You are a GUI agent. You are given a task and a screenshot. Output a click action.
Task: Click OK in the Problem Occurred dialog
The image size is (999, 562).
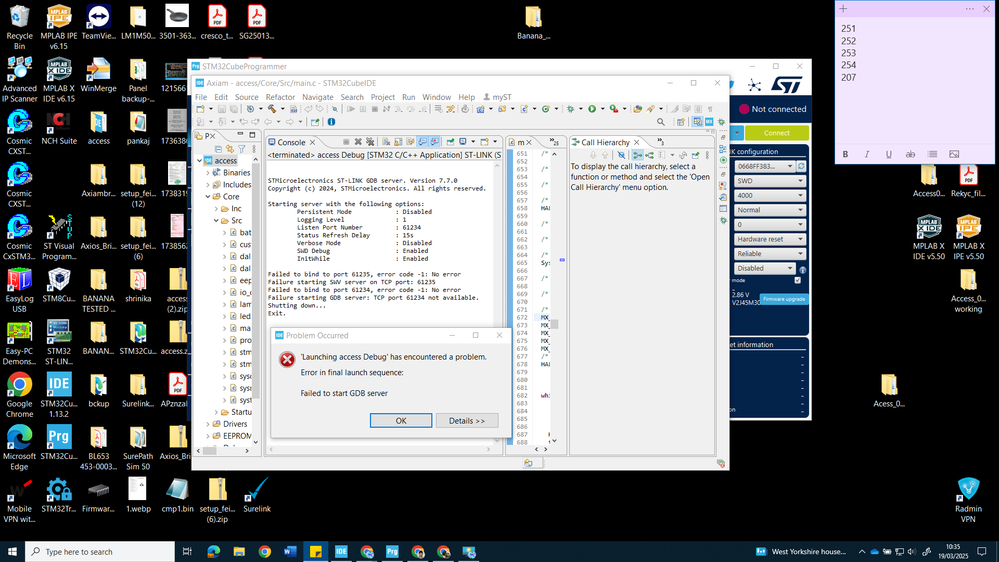click(401, 421)
